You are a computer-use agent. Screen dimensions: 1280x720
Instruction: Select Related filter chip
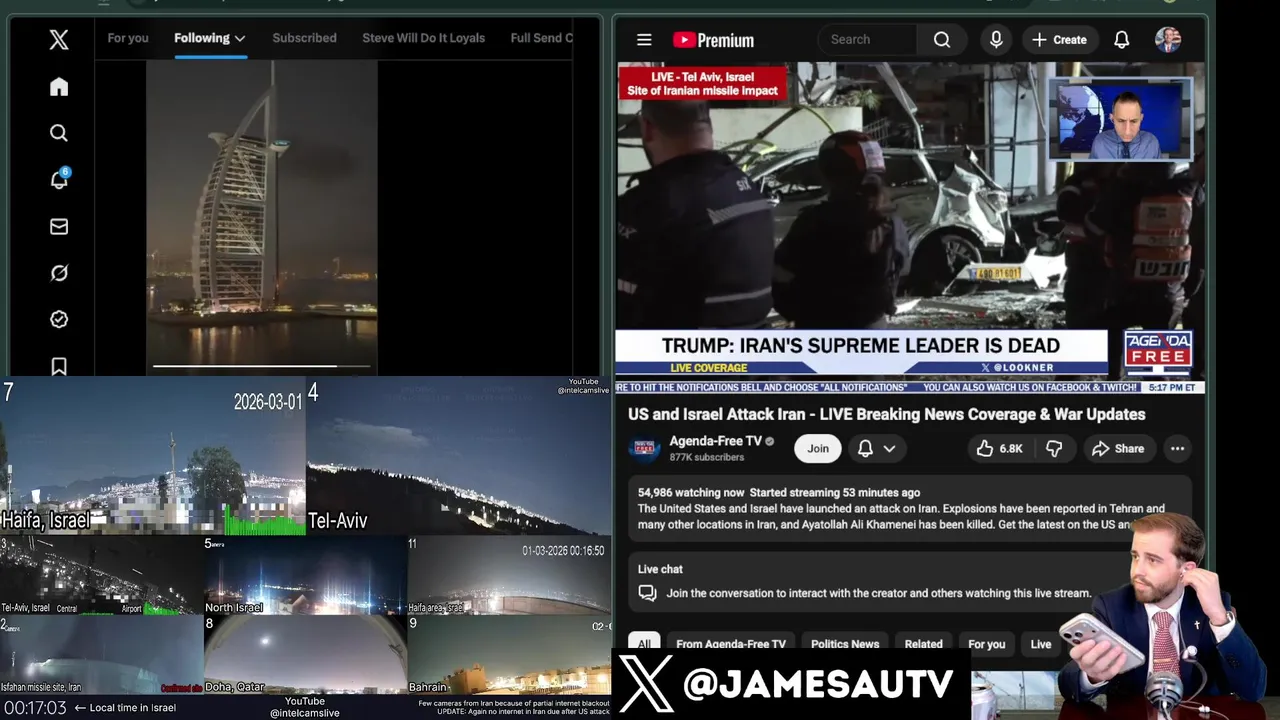pyautogui.click(x=923, y=644)
